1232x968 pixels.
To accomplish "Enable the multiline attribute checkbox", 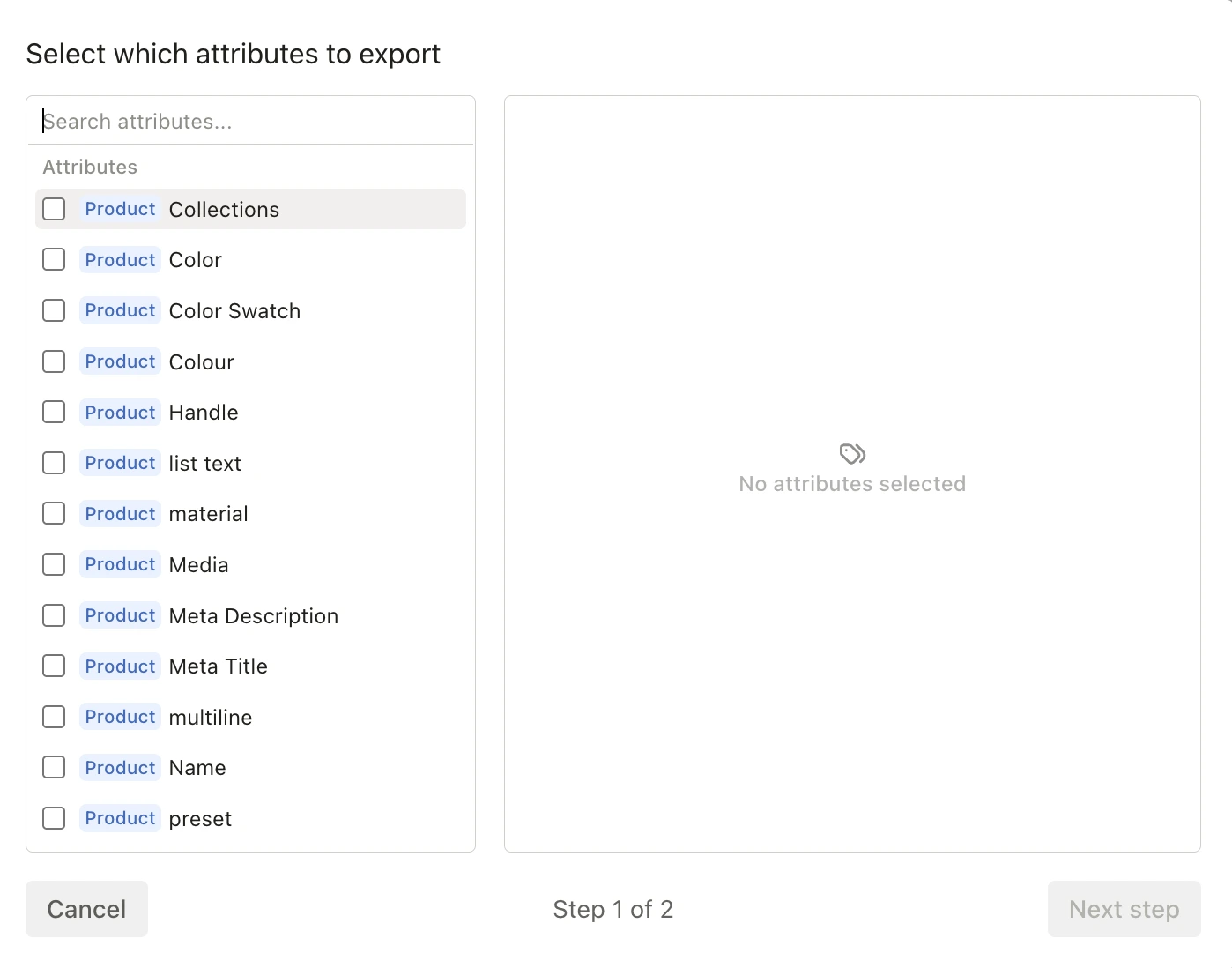I will click(54, 717).
